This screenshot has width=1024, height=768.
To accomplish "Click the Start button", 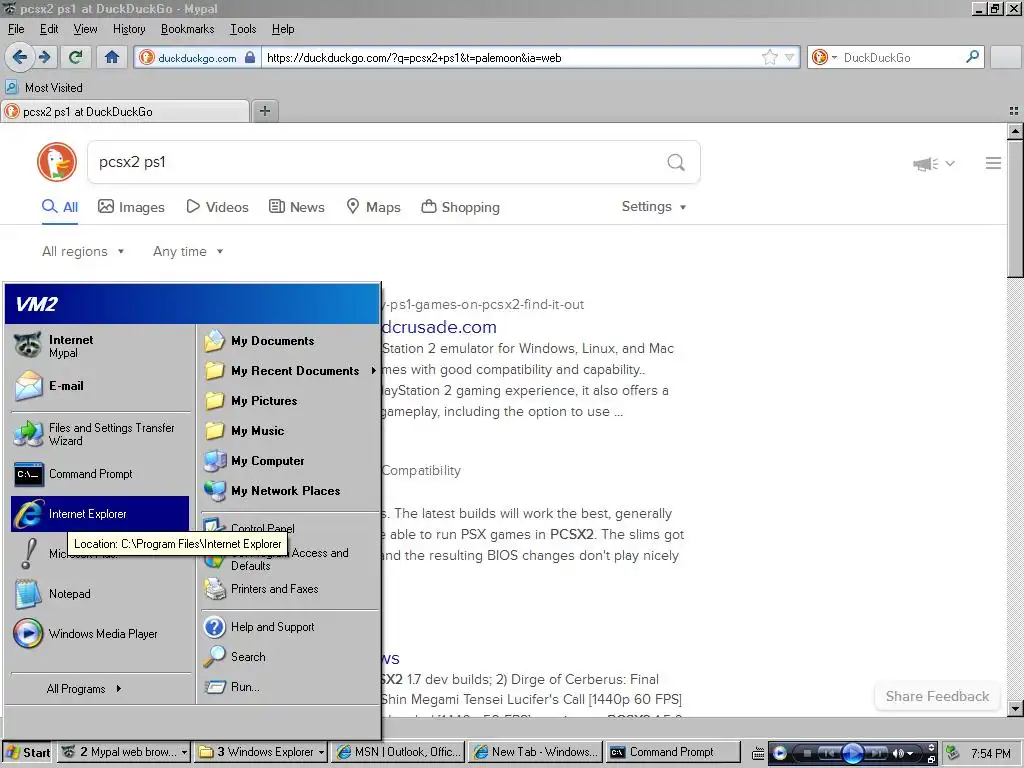I will 29,752.
